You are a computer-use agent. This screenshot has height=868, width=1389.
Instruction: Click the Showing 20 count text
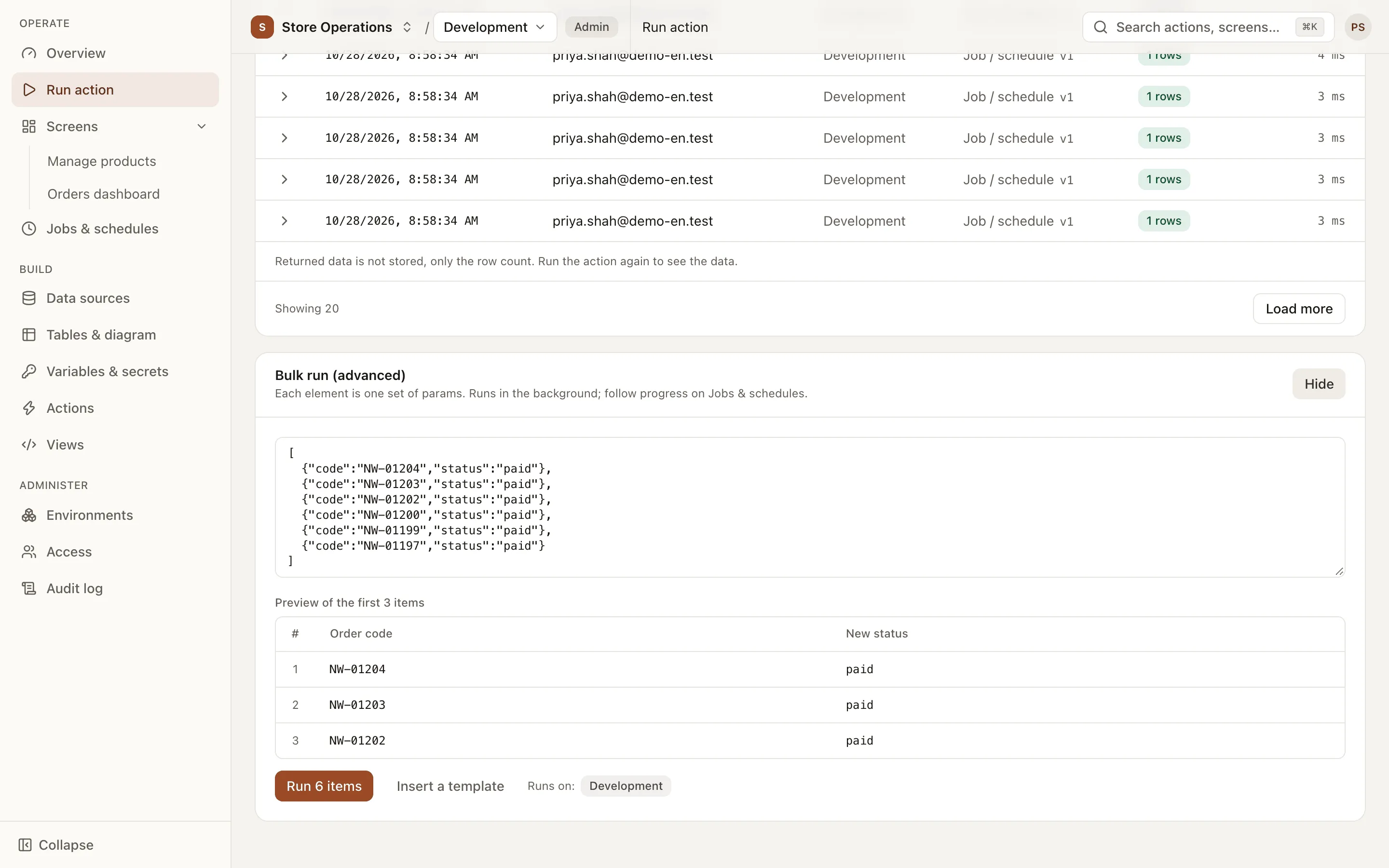[307, 309]
